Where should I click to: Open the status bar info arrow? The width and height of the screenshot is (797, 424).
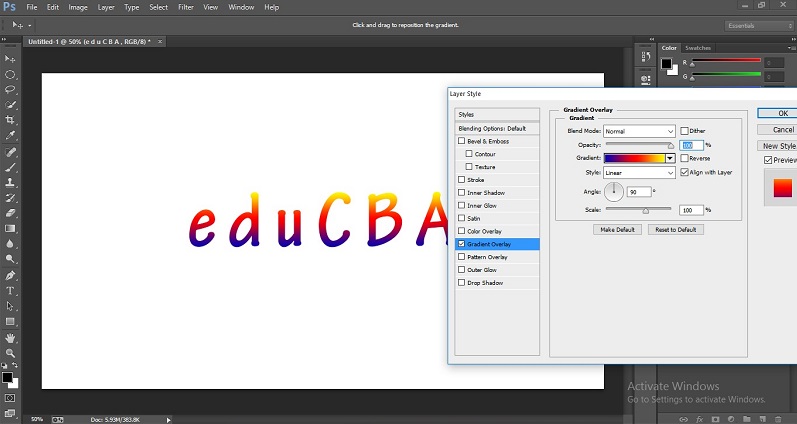[x=168, y=419]
